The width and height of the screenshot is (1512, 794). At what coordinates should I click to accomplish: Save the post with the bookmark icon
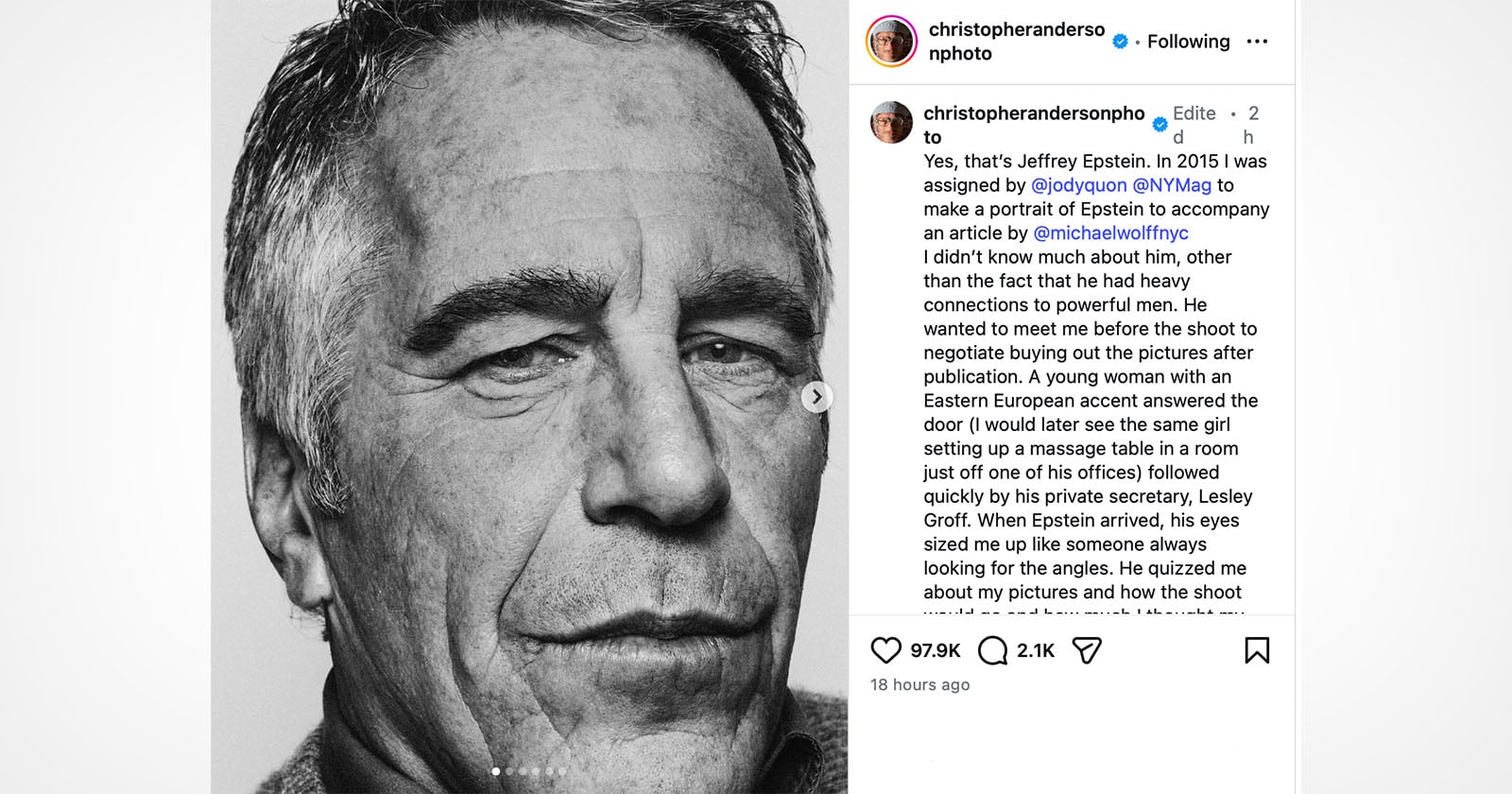pyautogui.click(x=1259, y=649)
